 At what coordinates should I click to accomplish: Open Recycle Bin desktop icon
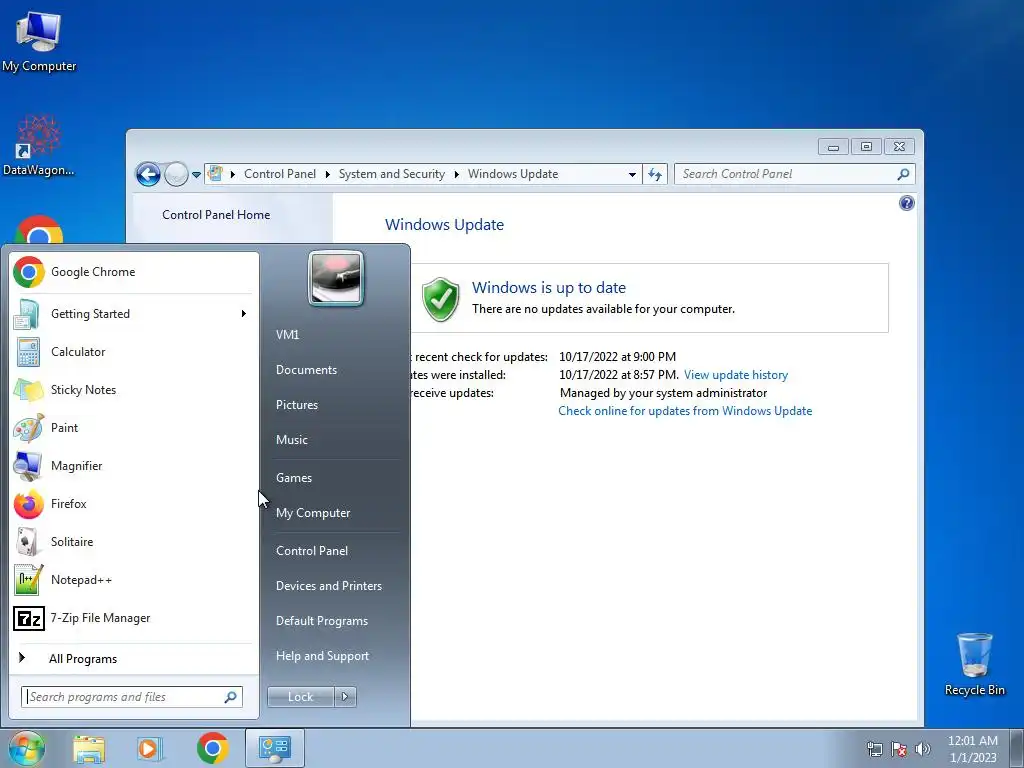[974, 664]
